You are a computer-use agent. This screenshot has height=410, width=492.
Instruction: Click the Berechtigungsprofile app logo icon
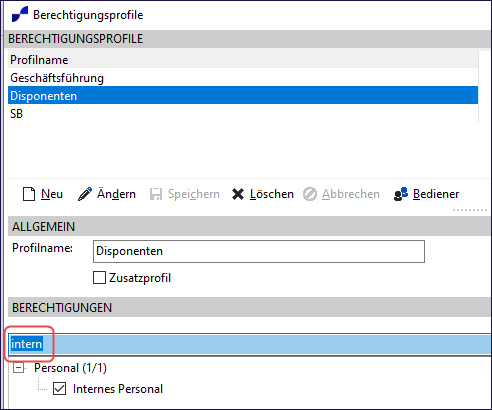[20, 15]
